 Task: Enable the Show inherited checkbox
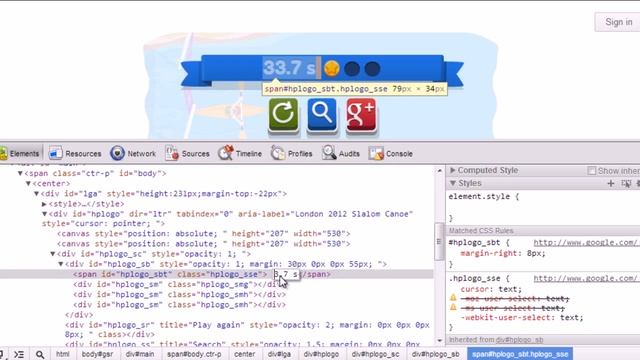coord(591,171)
